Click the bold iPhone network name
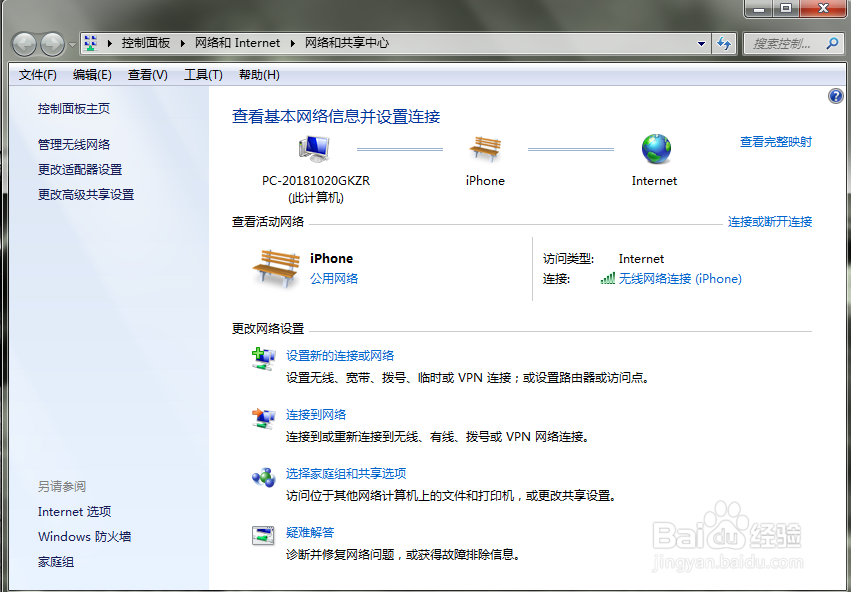This screenshot has height=592, width=851. tap(332, 258)
